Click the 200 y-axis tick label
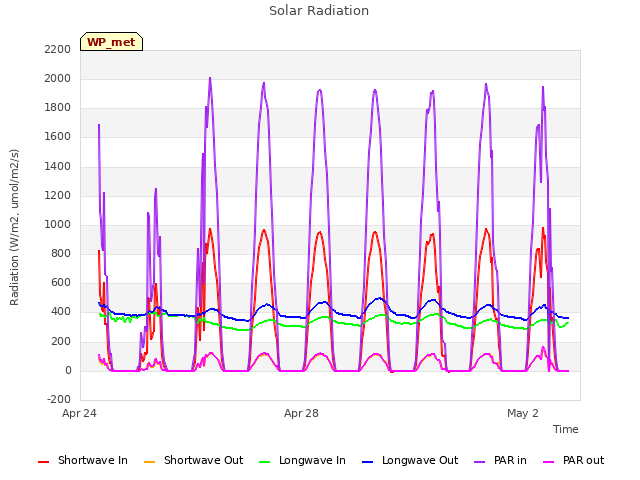Viewport: 640px width, 480px height. [61, 341]
